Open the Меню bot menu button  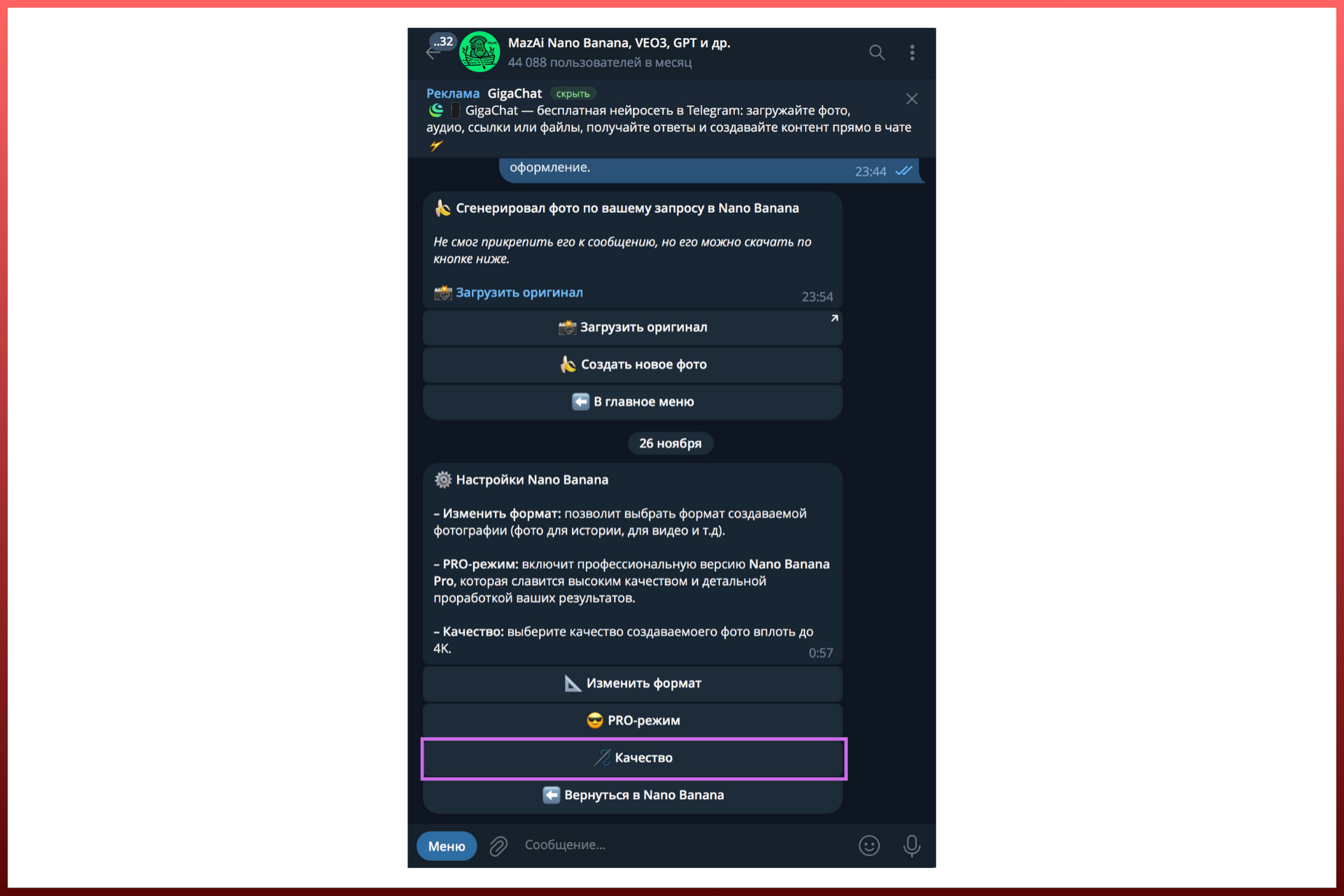447,846
